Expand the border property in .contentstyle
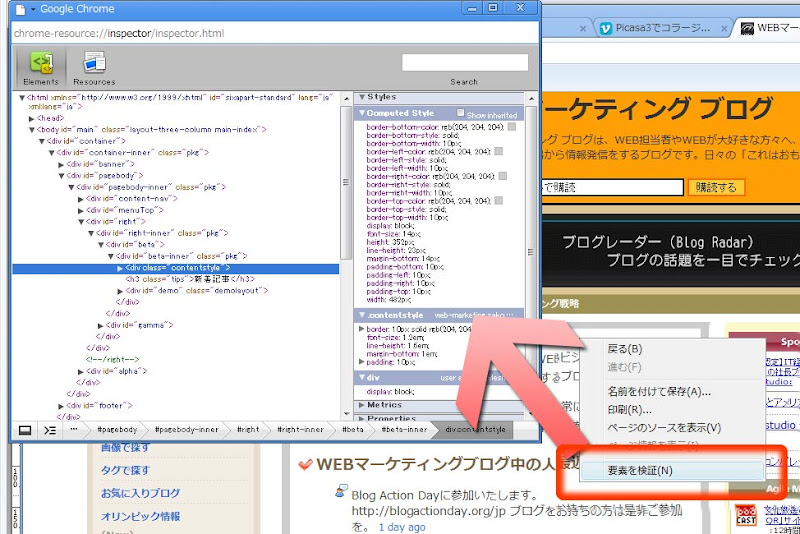 (362, 329)
